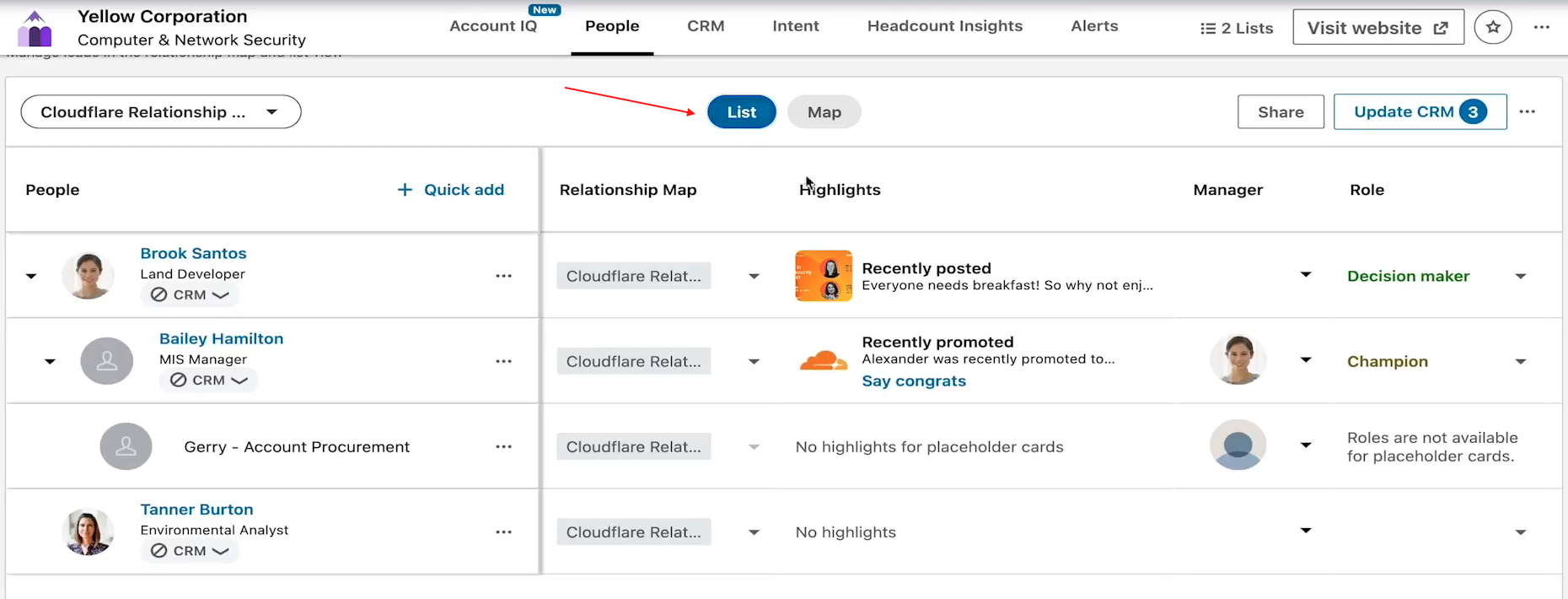Open more options for Tanner Burton row
The width and height of the screenshot is (1568, 599).
coord(503,532)
